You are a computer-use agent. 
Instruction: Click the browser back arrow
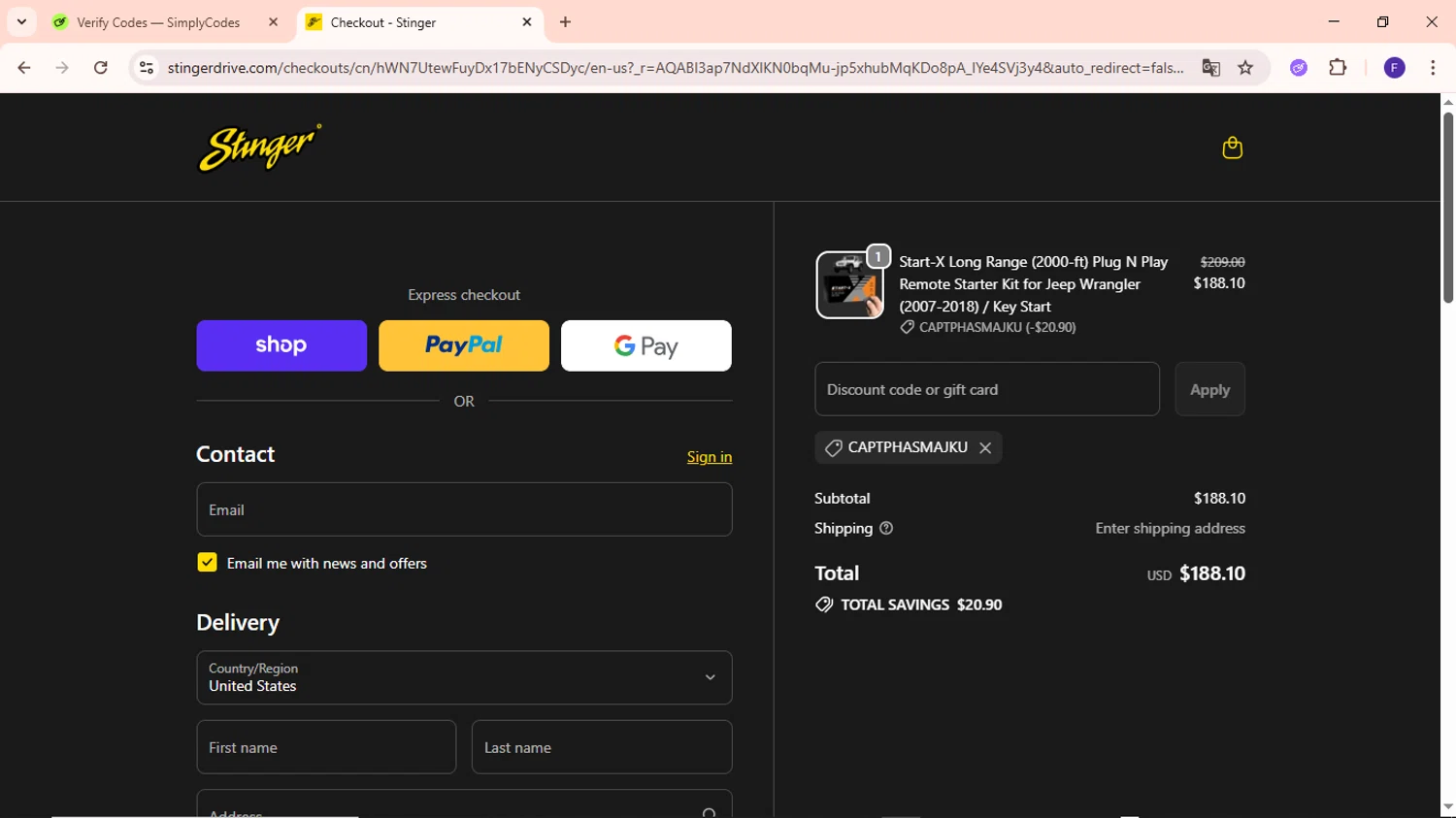[x=24, y=68]
